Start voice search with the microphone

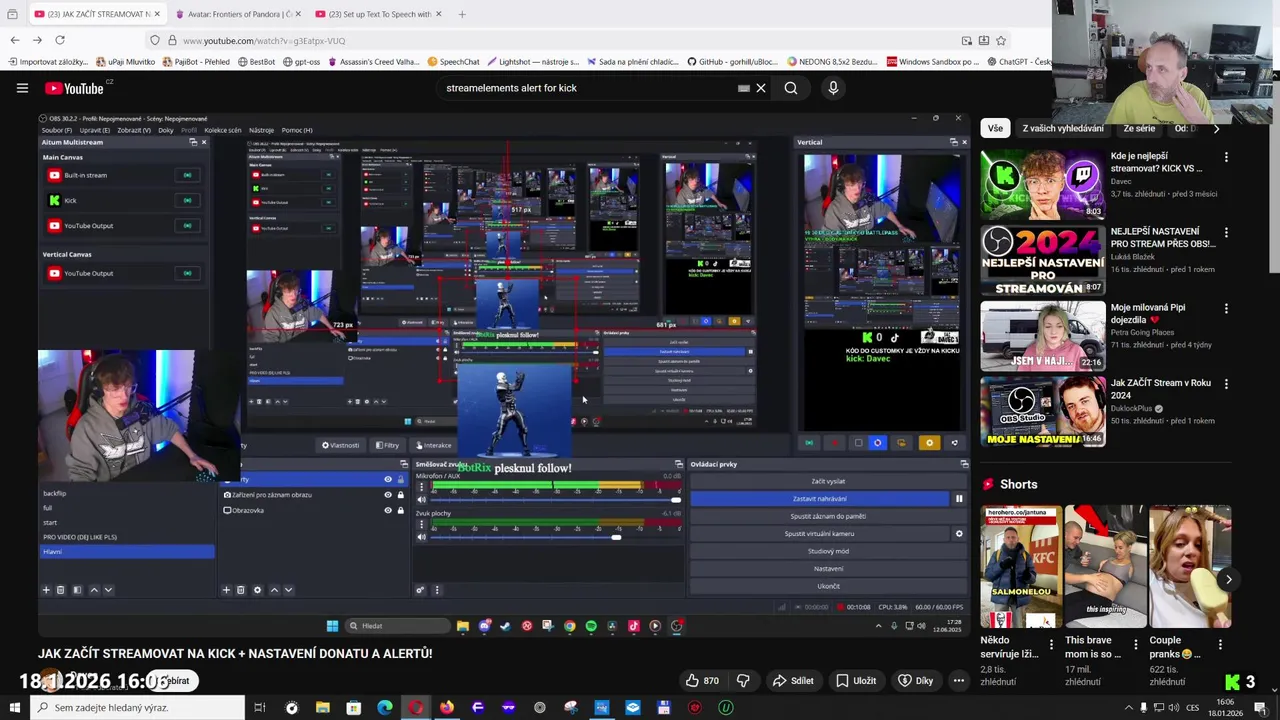pos(833,88)
